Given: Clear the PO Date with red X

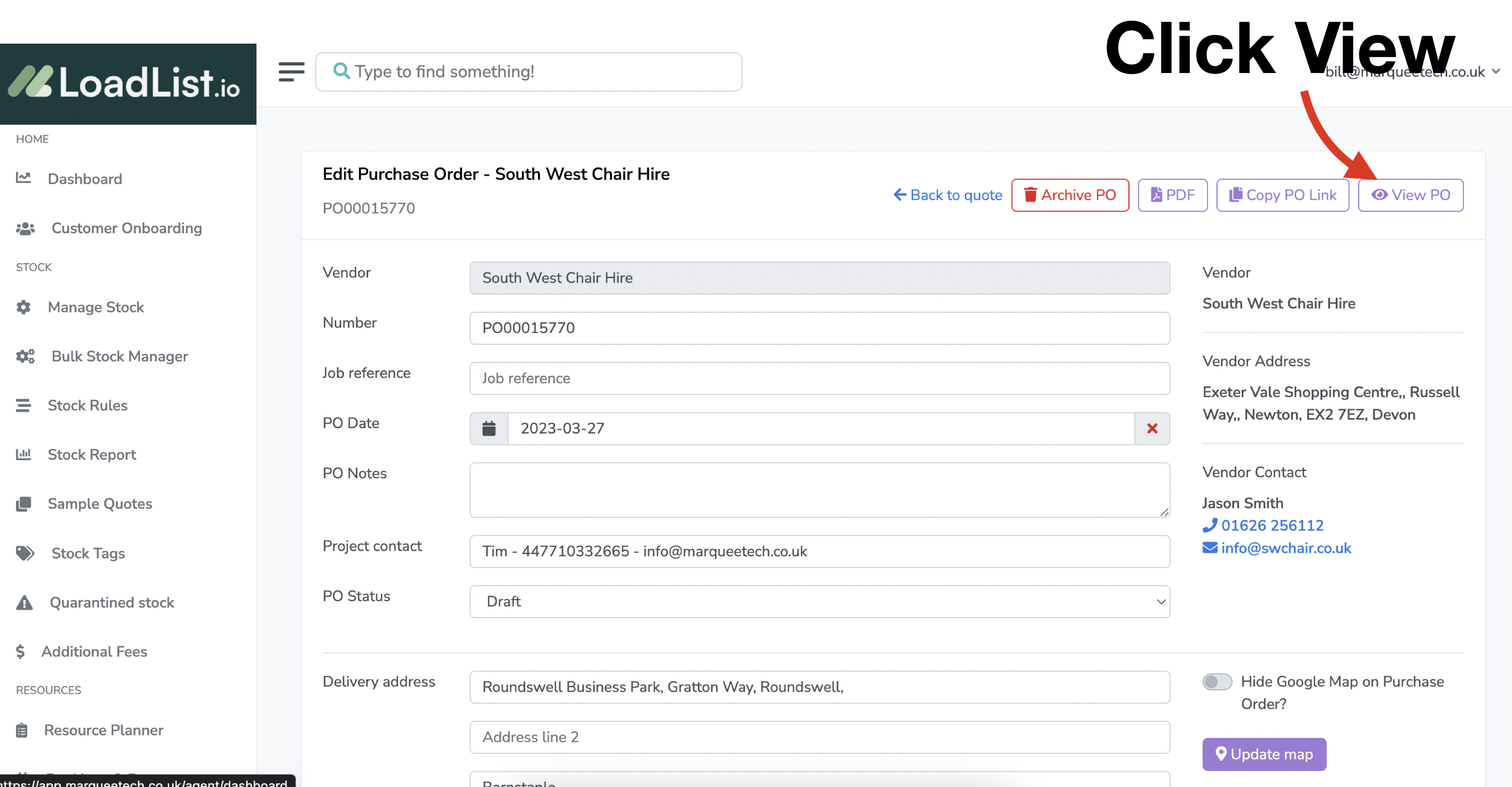Looking at the screenshot, I should [1152, 428].
